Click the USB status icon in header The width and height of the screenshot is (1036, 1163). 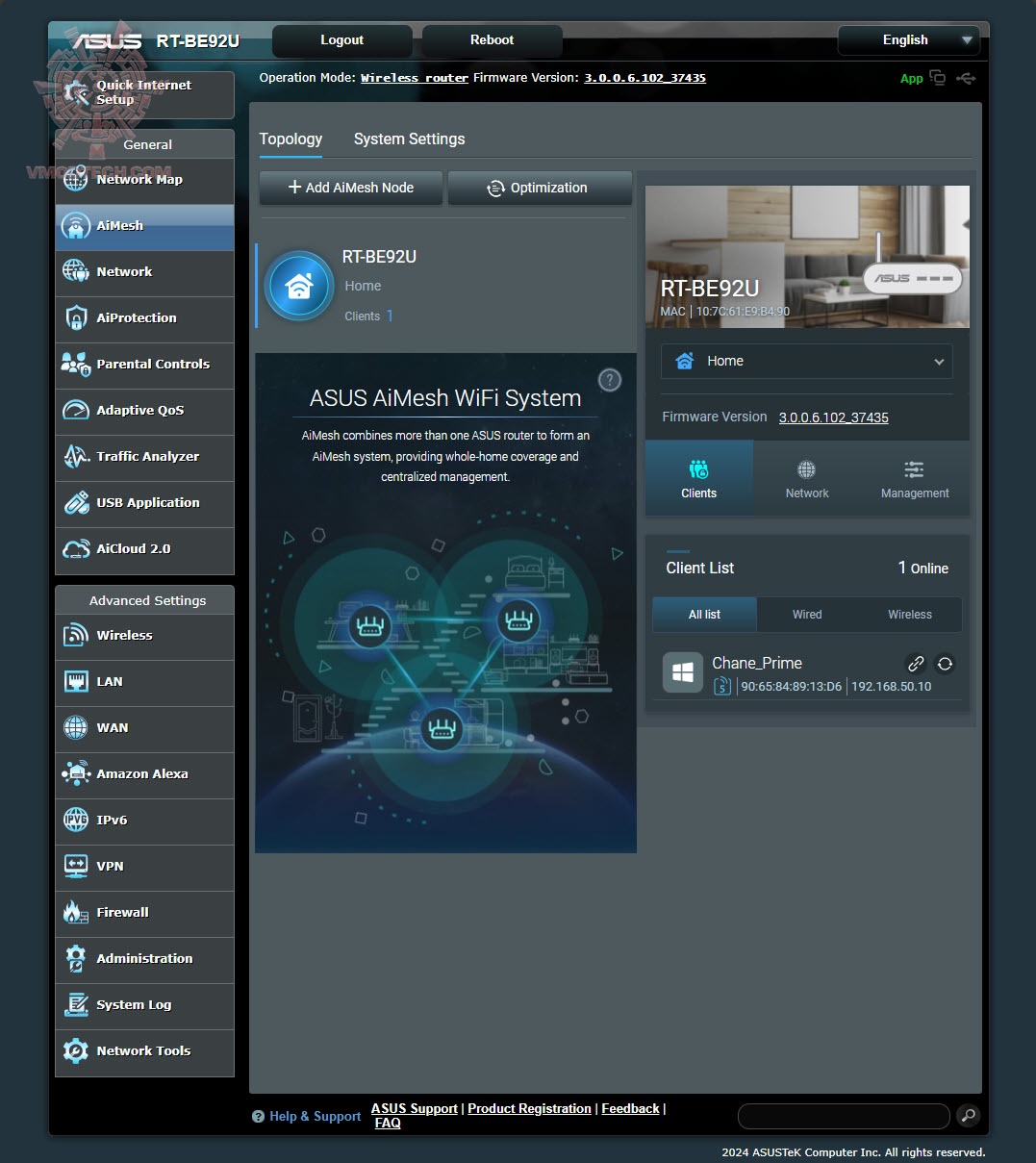click(x=966, y=79)
